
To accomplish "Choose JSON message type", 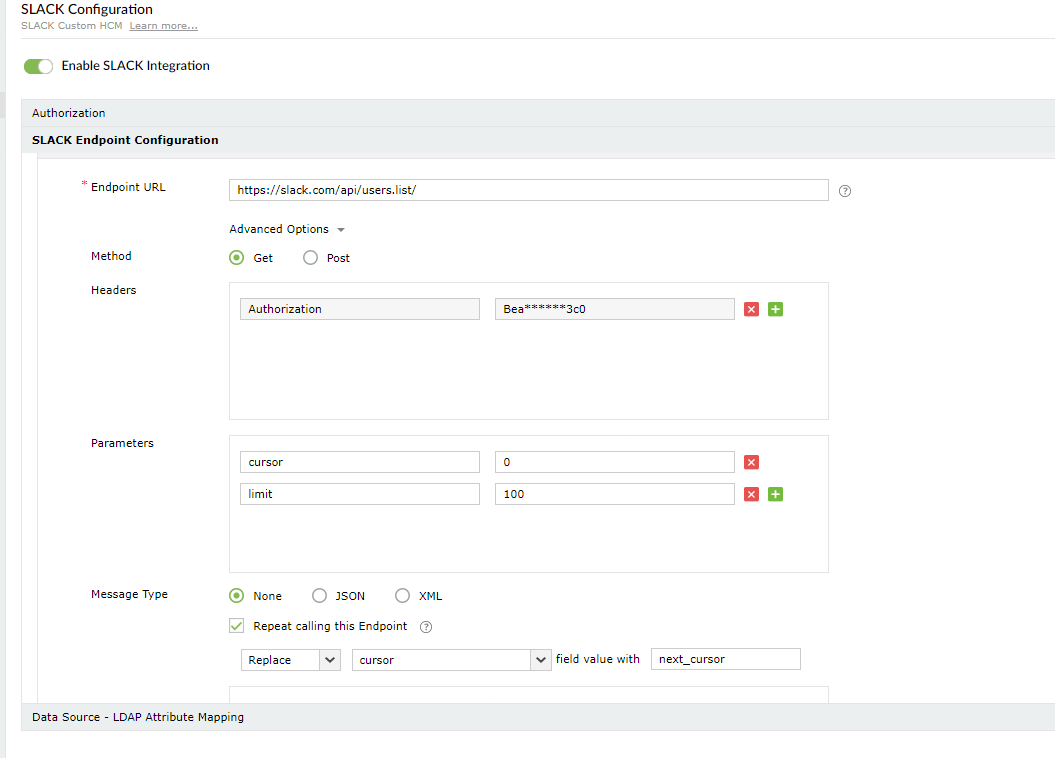I will click(320, 596).
